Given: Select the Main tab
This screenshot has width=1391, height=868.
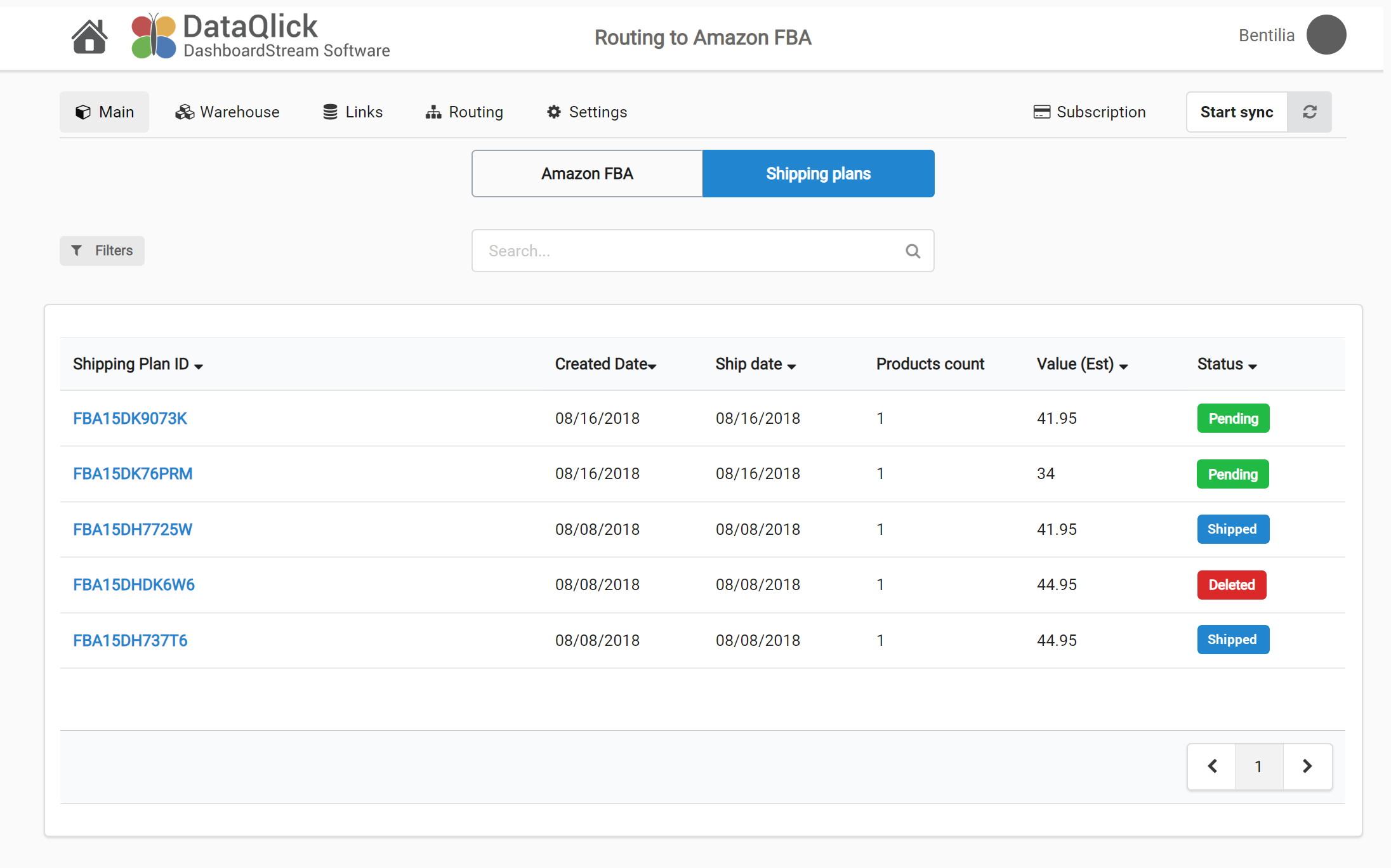Looking at the screenshot, I should (x=104, y=112).
